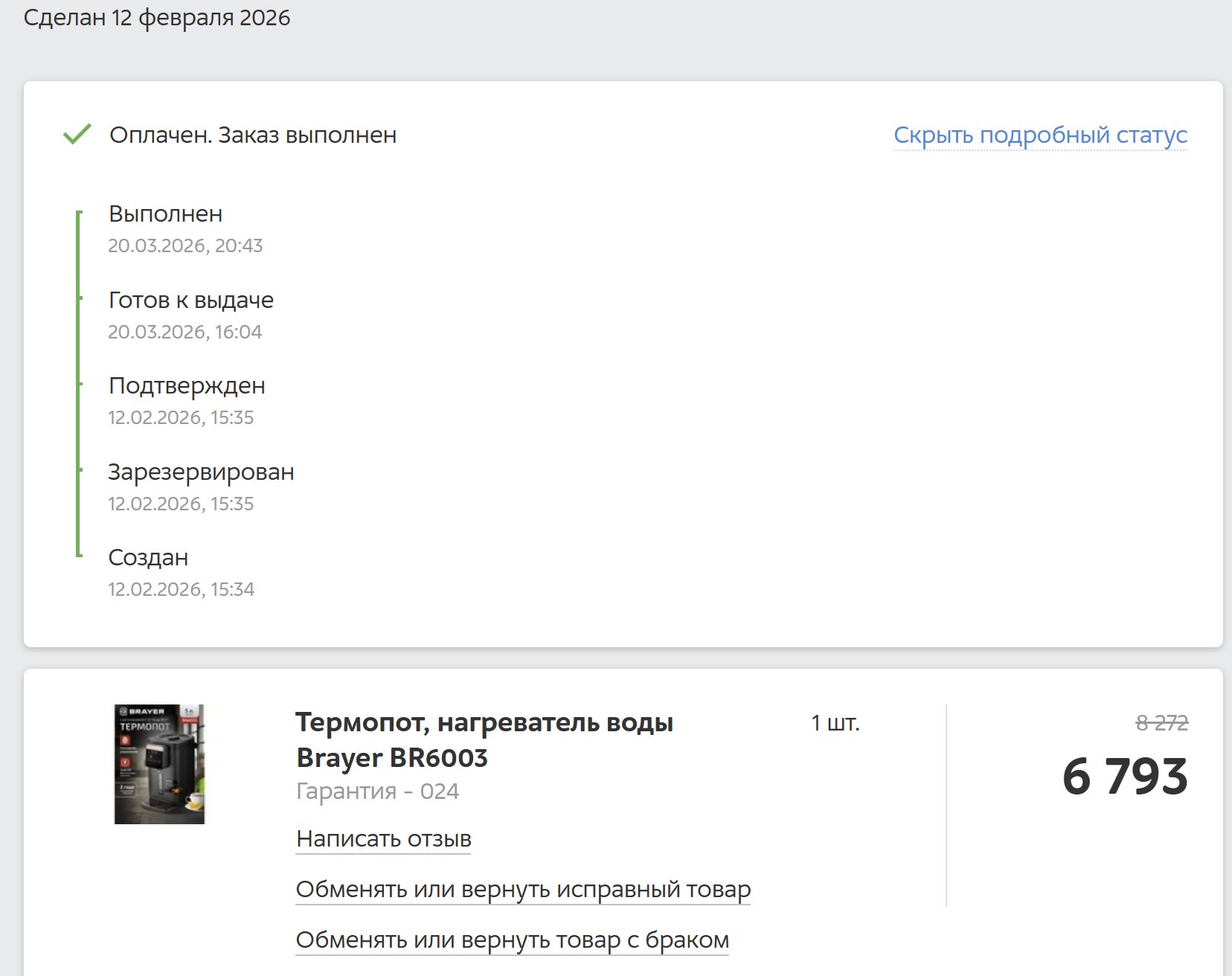This screenshot has width=1232, height=976.
Task: Click the '1 шт.' quantity label
Action: click(835, 723)
